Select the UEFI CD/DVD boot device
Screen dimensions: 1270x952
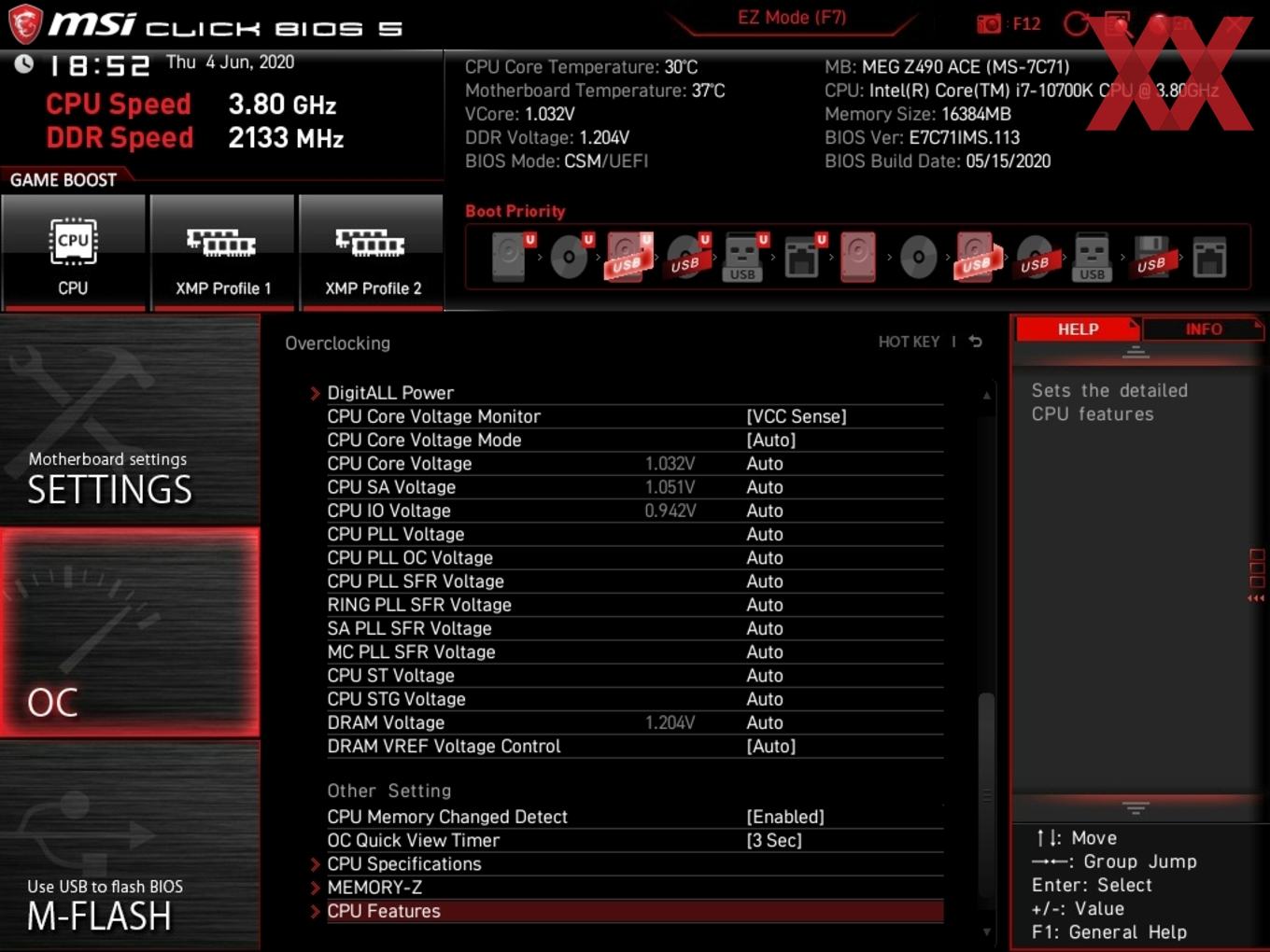(570, 256)
